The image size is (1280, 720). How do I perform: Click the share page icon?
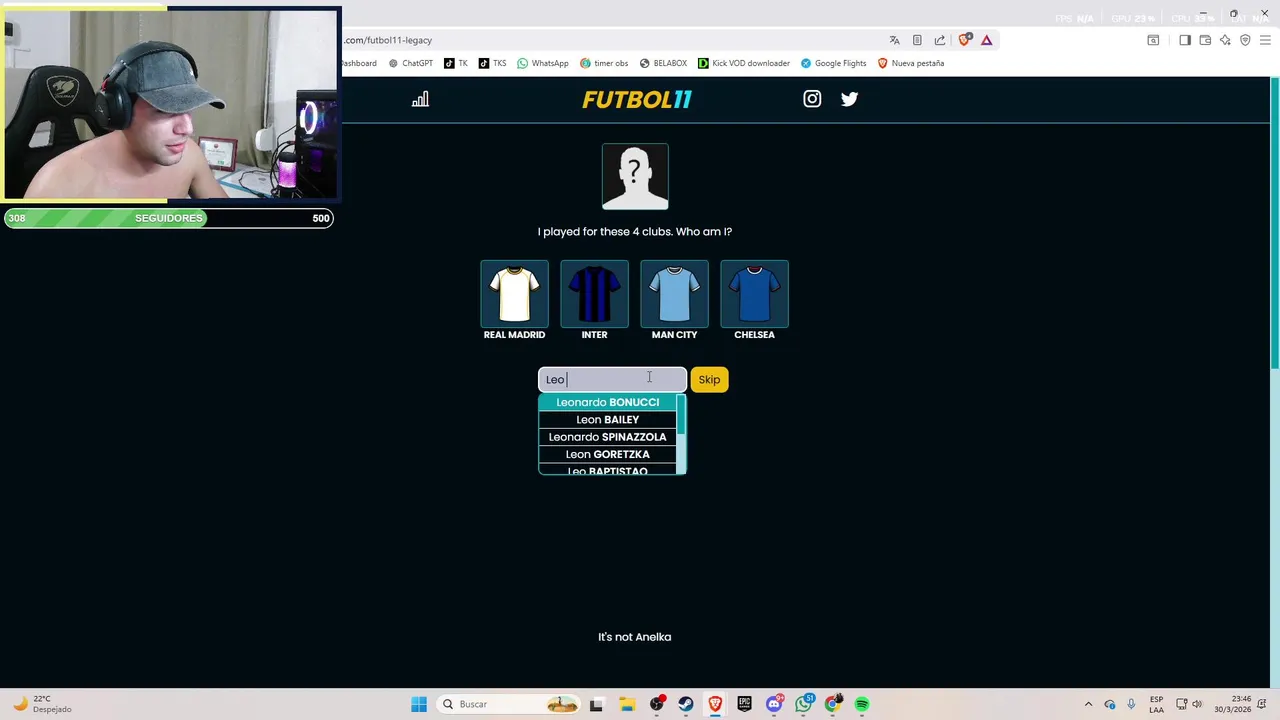[x=940, y=40]
